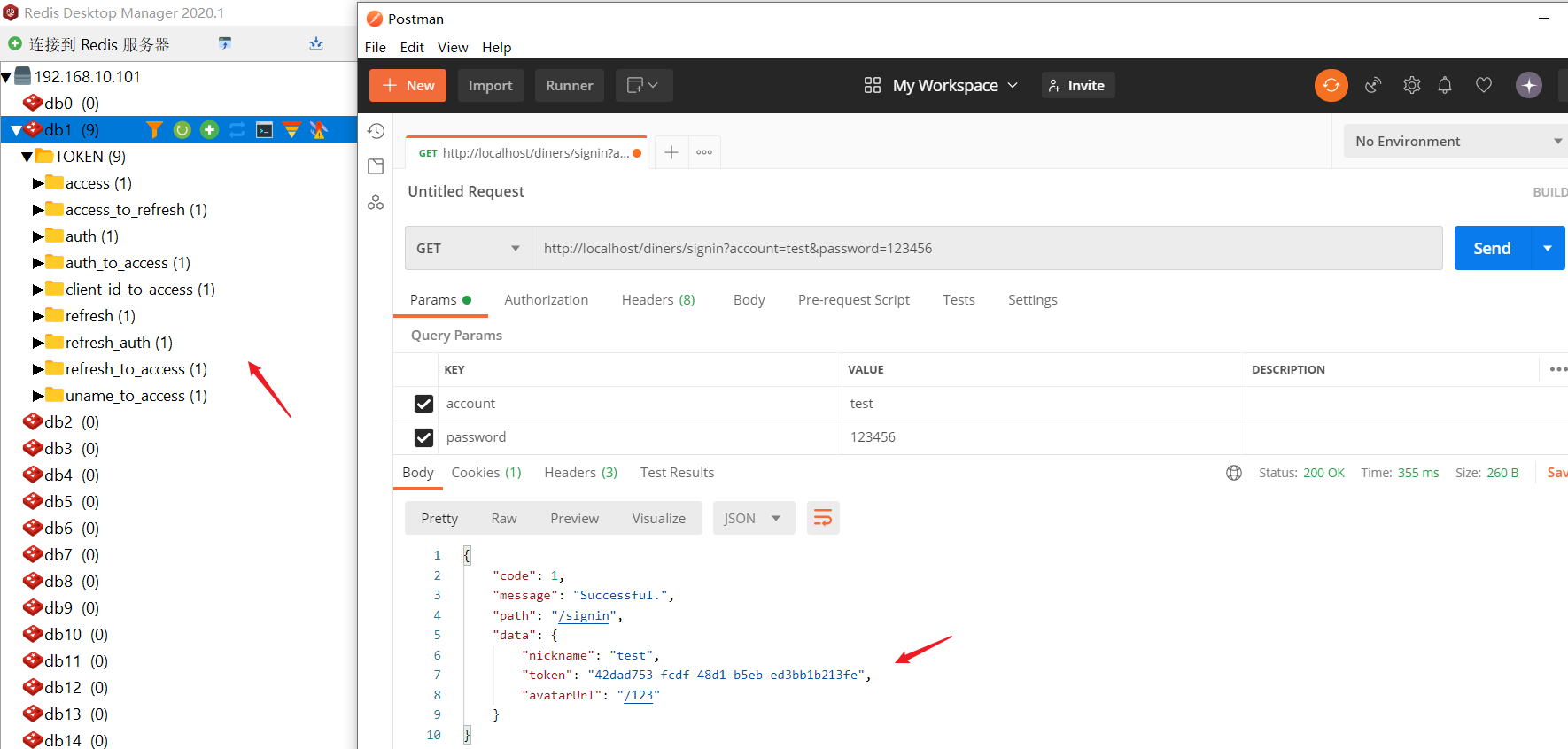Viewport: 1568px width, 749px height.
Task: Open the Help menu in Postman
Action: point(497,47)
